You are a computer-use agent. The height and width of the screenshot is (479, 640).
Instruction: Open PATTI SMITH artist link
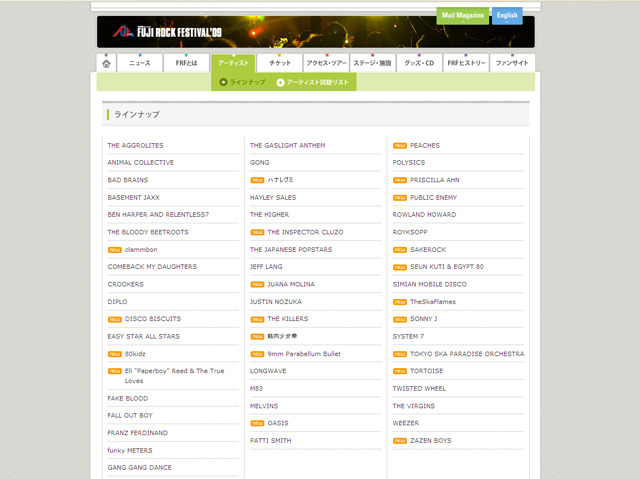point(271,441)
